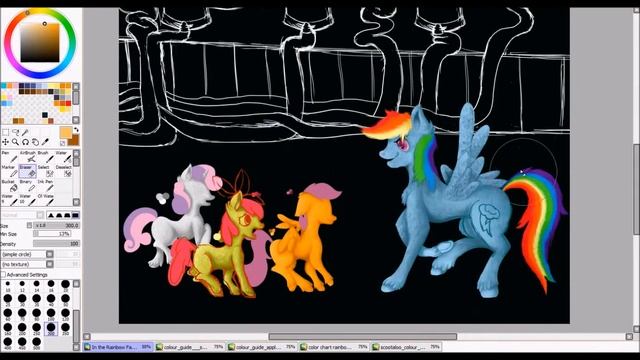
Task: Choose the Eraser tool
Action: (x=28, y=171)
